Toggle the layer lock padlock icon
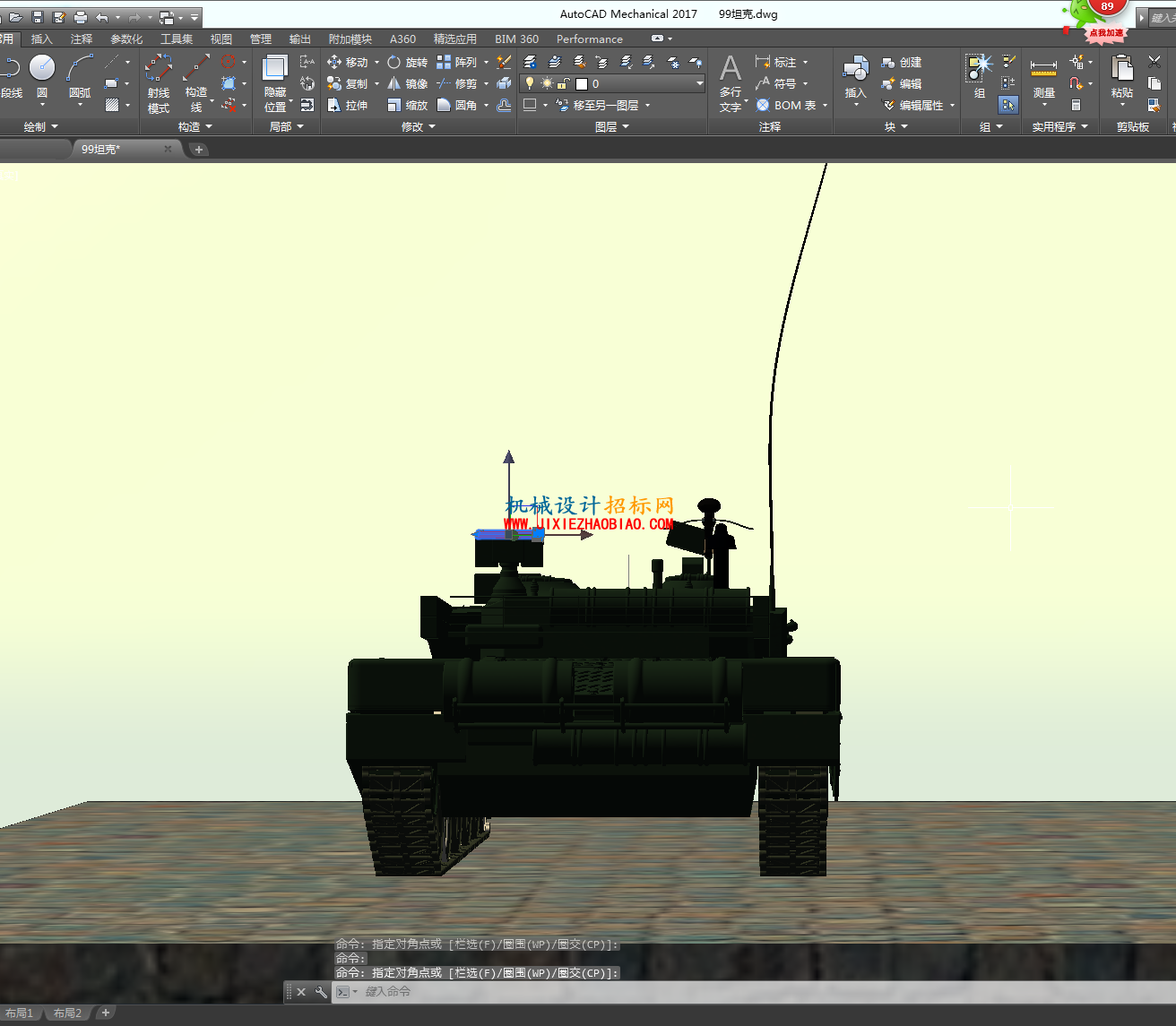Screen dimensions: 1176x1026 564,83
